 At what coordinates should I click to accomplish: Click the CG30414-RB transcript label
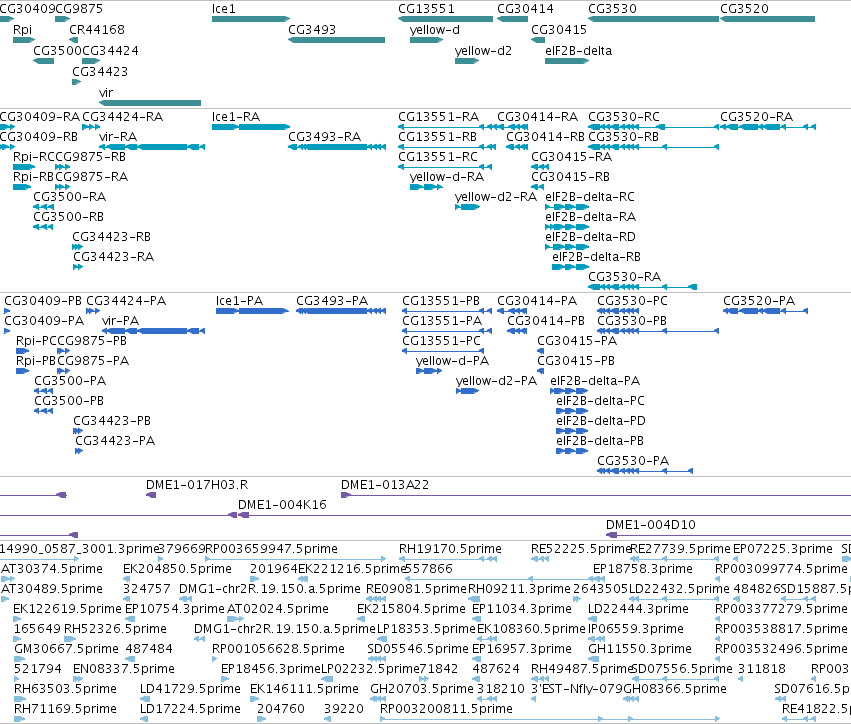point(545,137)
